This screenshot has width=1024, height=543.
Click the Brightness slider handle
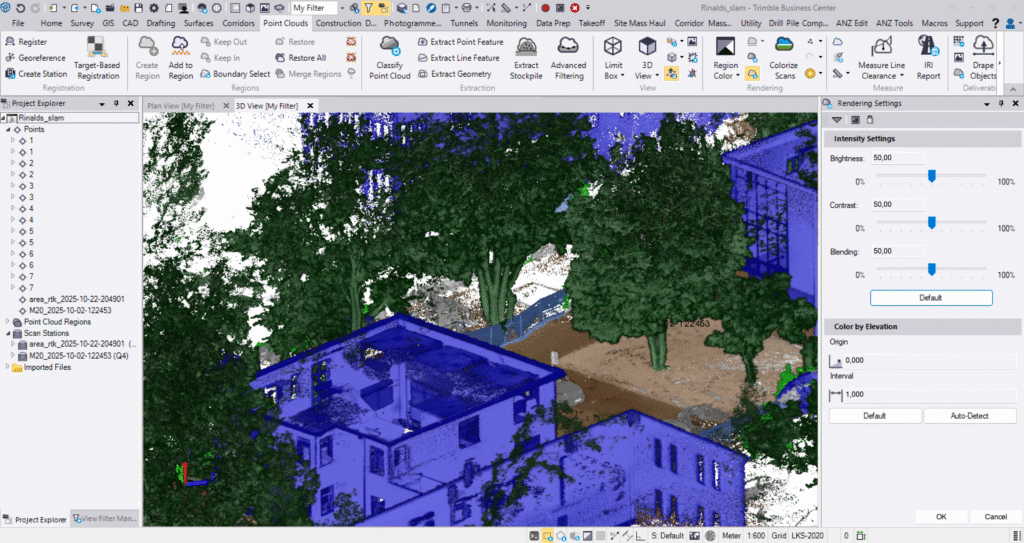[x=932, y=176]
